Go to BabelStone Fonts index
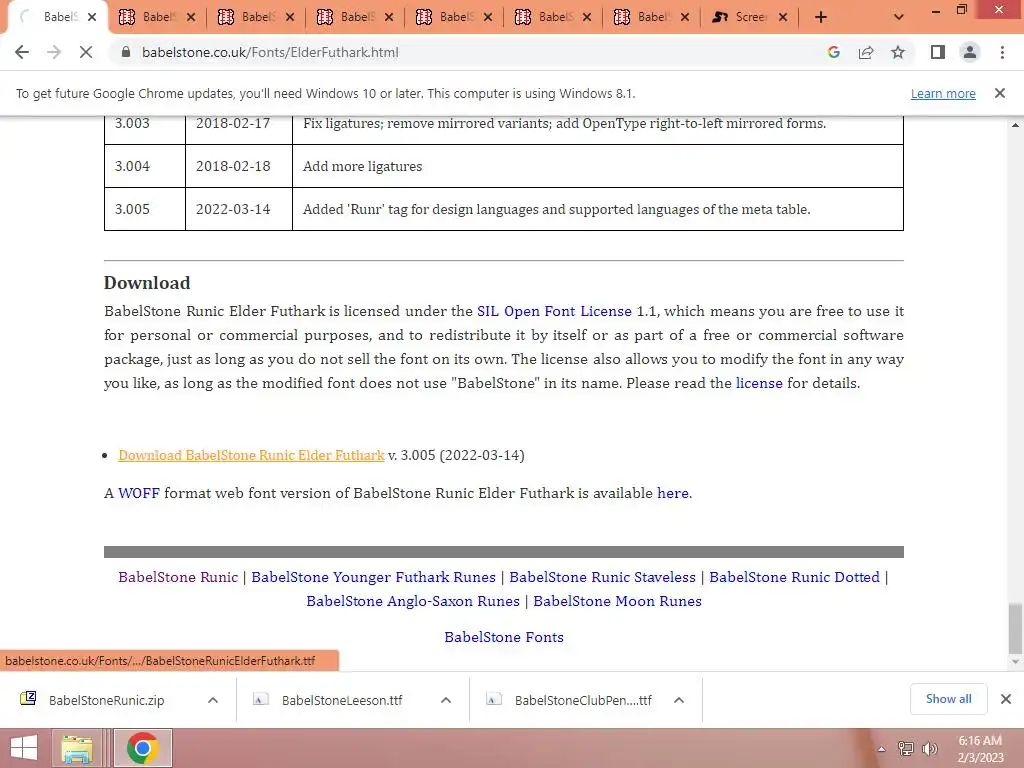The width and height of the screenshot is (1024, 768). [x=504, y=637]
